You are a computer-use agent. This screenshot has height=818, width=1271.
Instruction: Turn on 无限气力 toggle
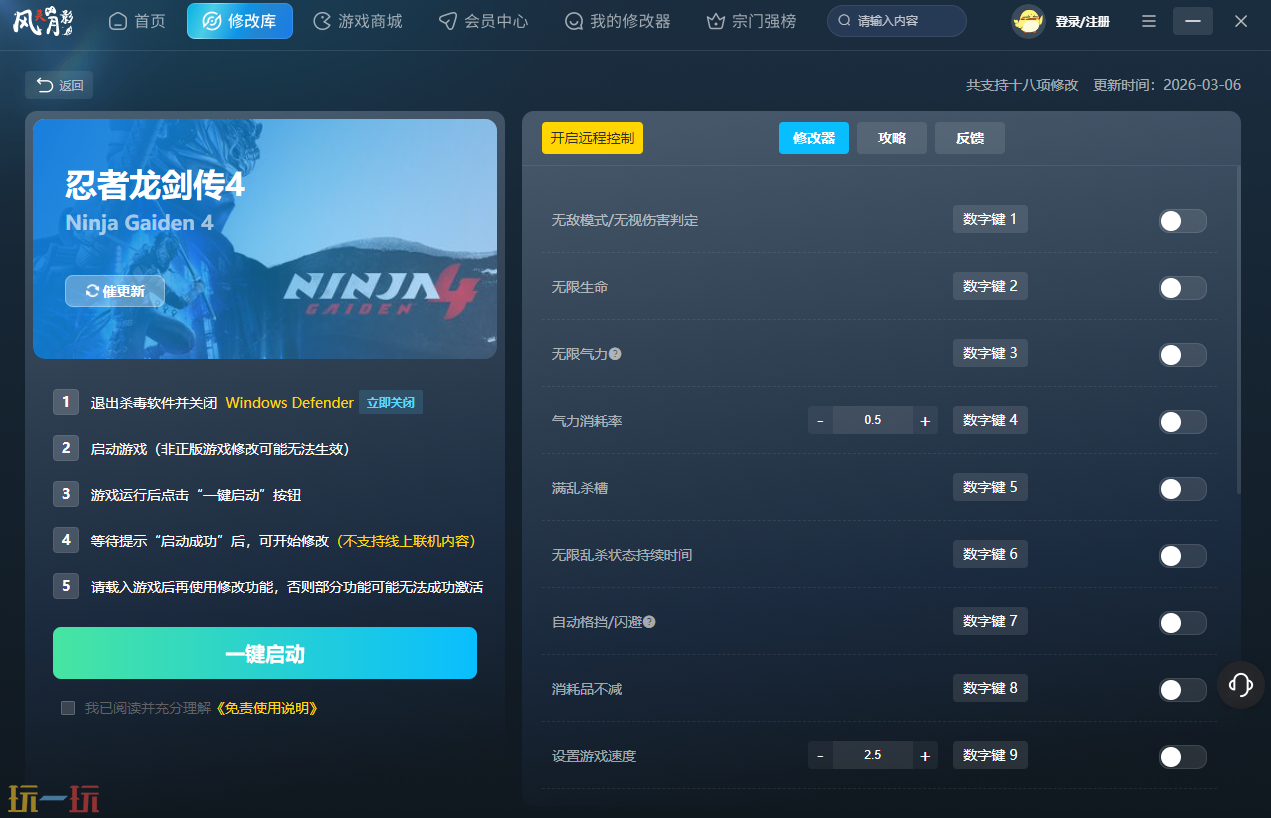[1183, 355]
